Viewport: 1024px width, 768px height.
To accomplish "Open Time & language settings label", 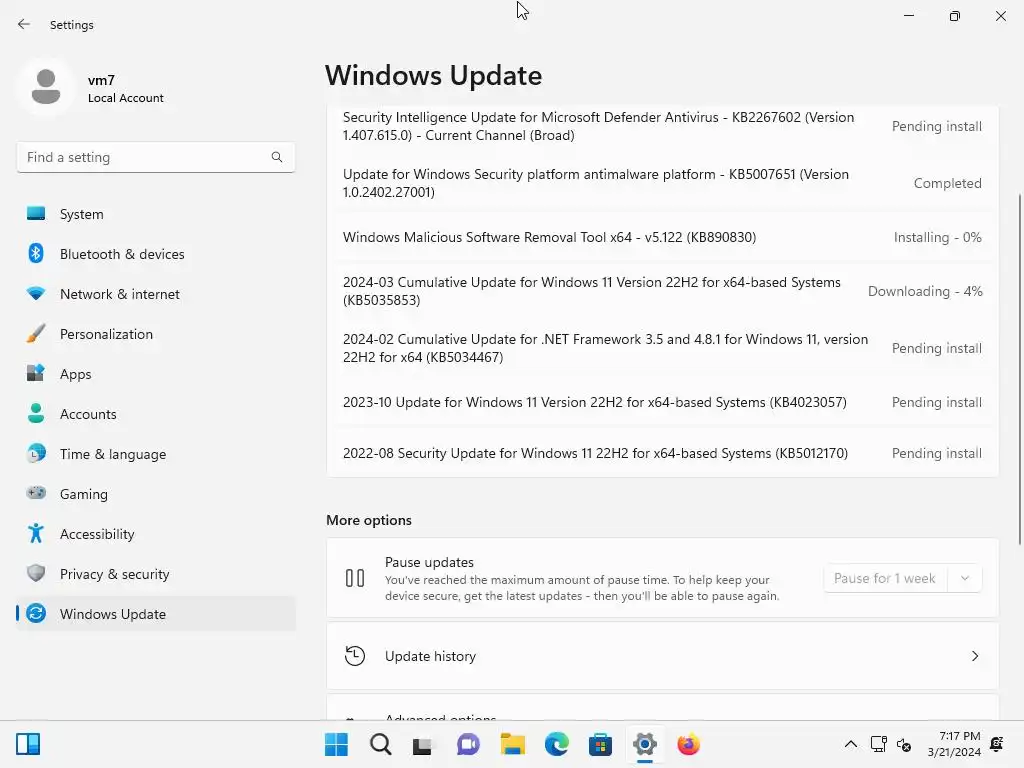I will [x=113, y=454].
